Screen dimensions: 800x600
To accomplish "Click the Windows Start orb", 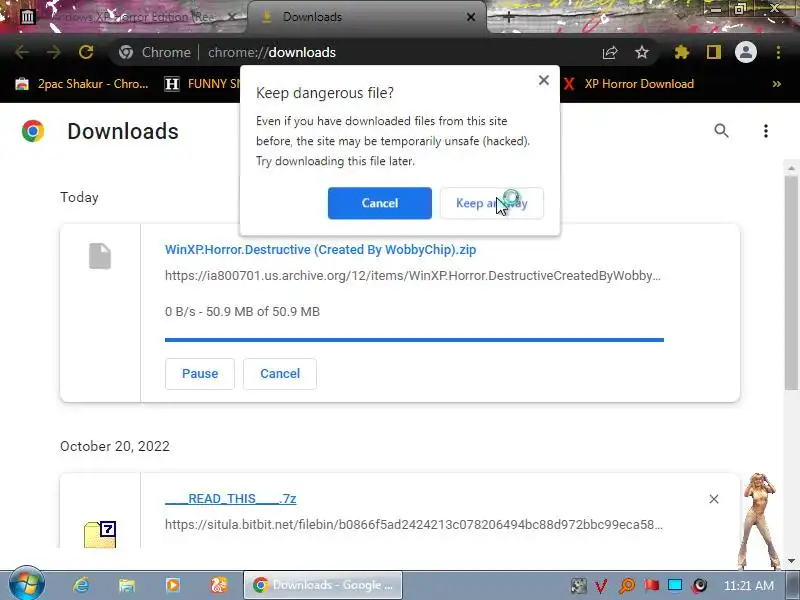I will [27, 584].
